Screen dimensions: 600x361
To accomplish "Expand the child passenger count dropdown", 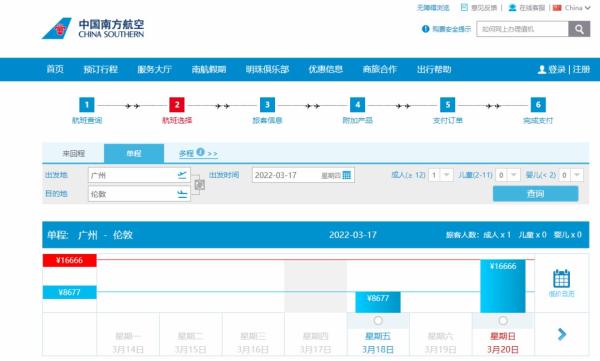I will pyautogui.click(x=514, y=175).
